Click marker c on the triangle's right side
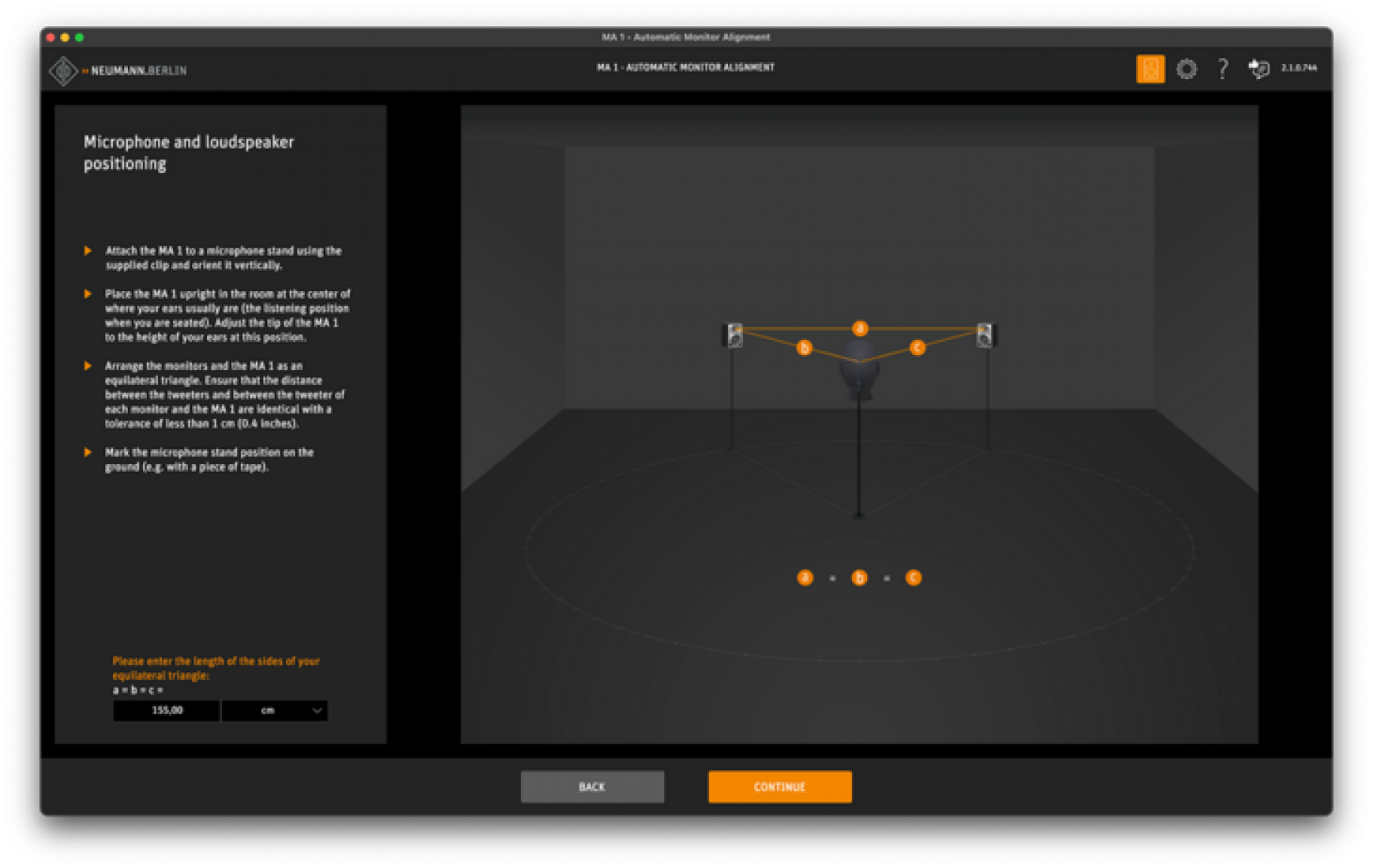 [917, 347]
